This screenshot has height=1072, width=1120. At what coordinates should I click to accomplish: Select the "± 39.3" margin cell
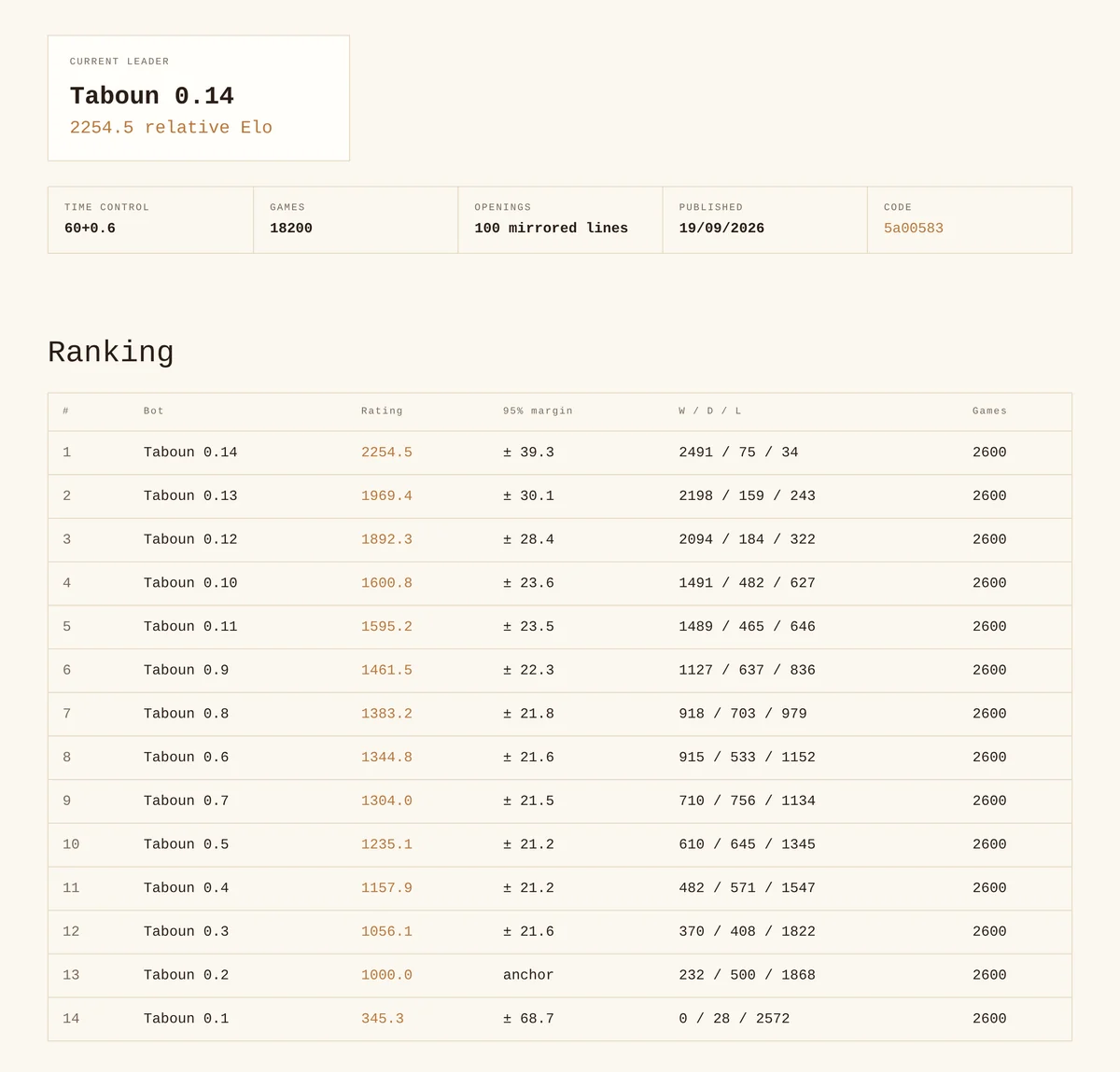[528, 452]
